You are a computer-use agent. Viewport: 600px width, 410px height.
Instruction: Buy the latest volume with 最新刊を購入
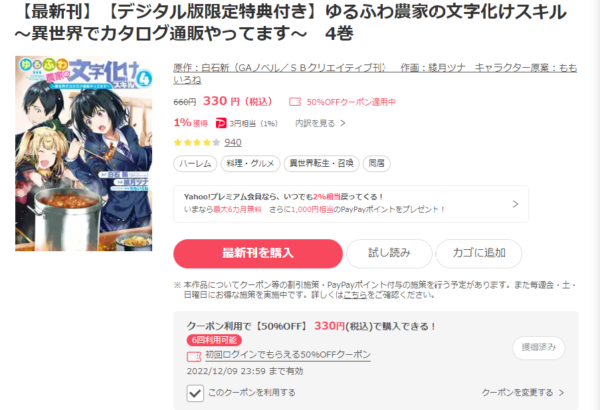pos(258,253)
